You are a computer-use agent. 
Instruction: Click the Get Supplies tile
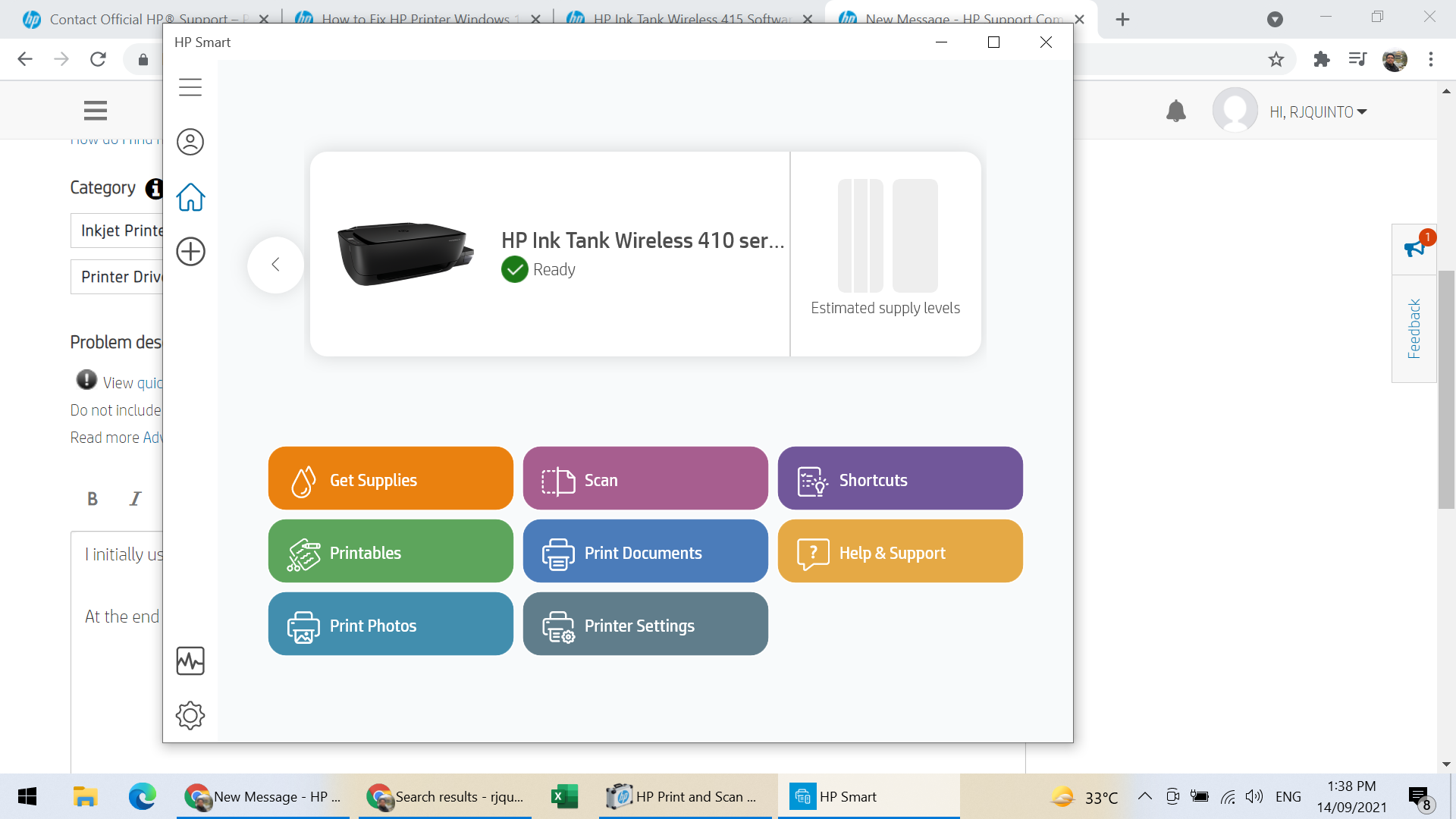click(391, 479)
